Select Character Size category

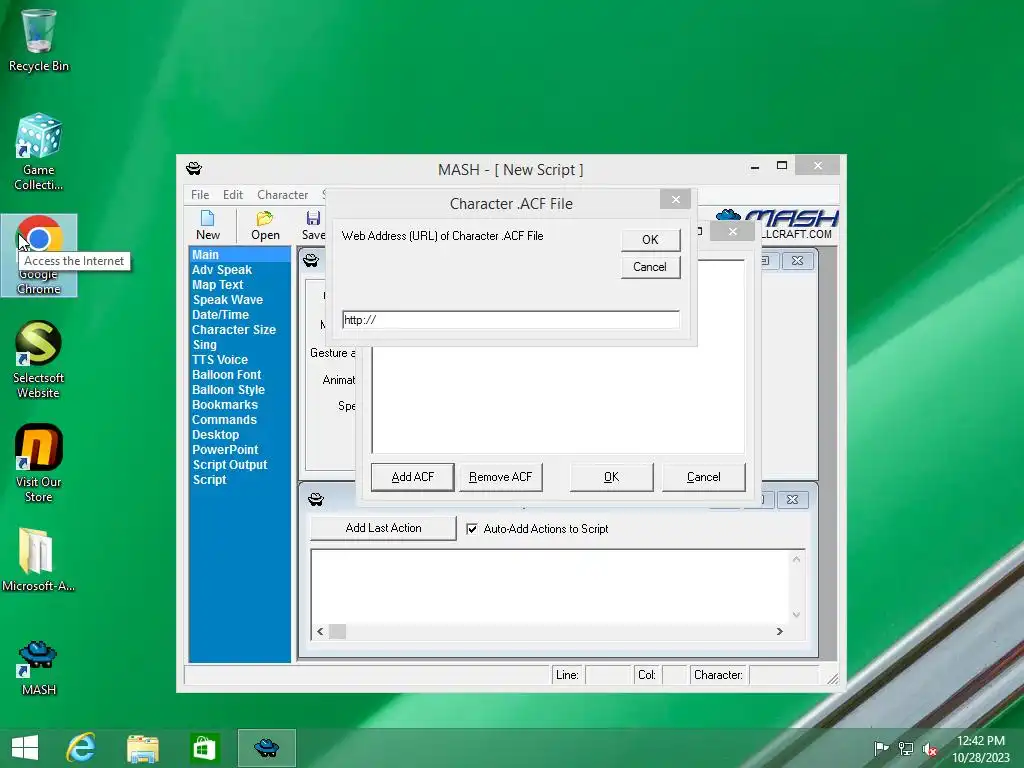coord(240,330)
